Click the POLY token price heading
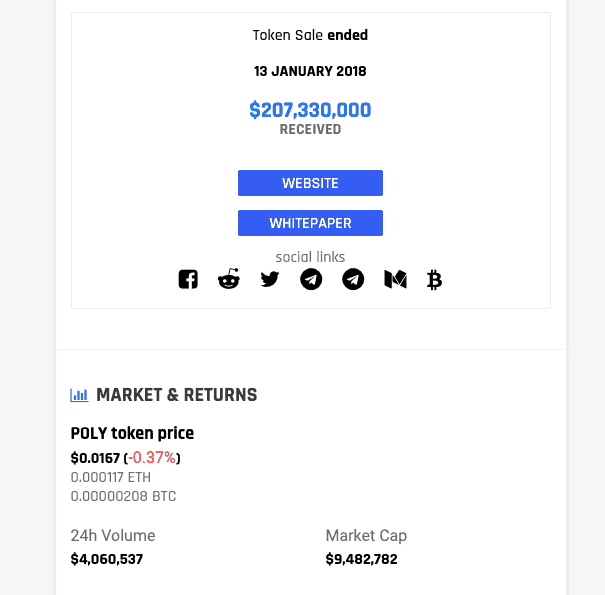This screenshot has width=605, height=595. (132, 433)
